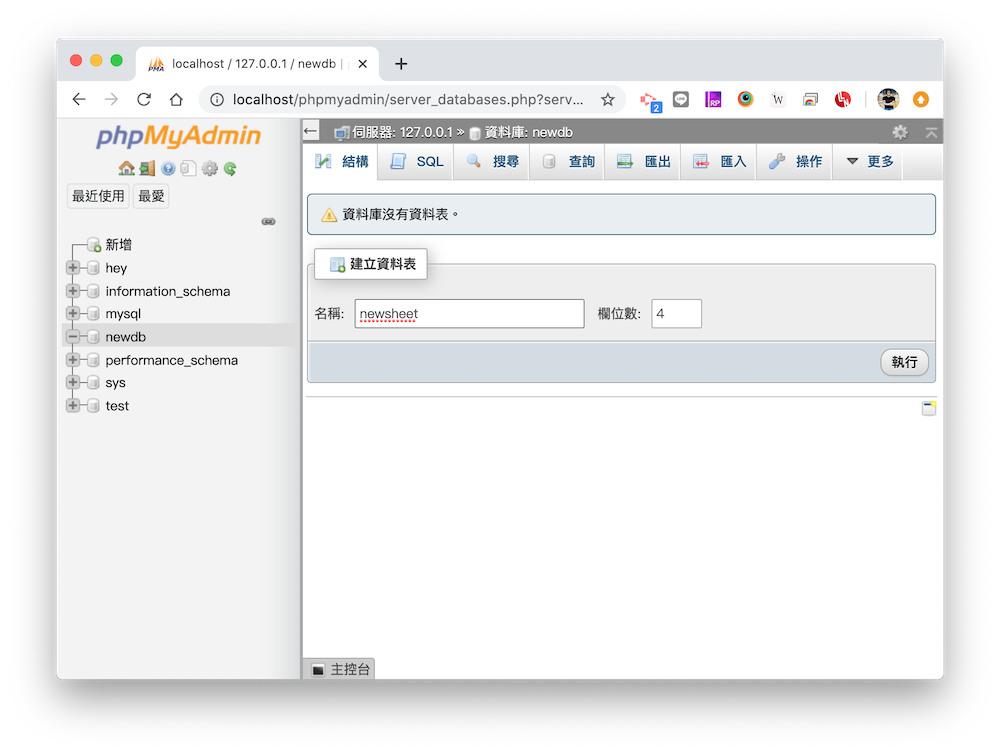Select the mysql database in tree

[123, 314]
